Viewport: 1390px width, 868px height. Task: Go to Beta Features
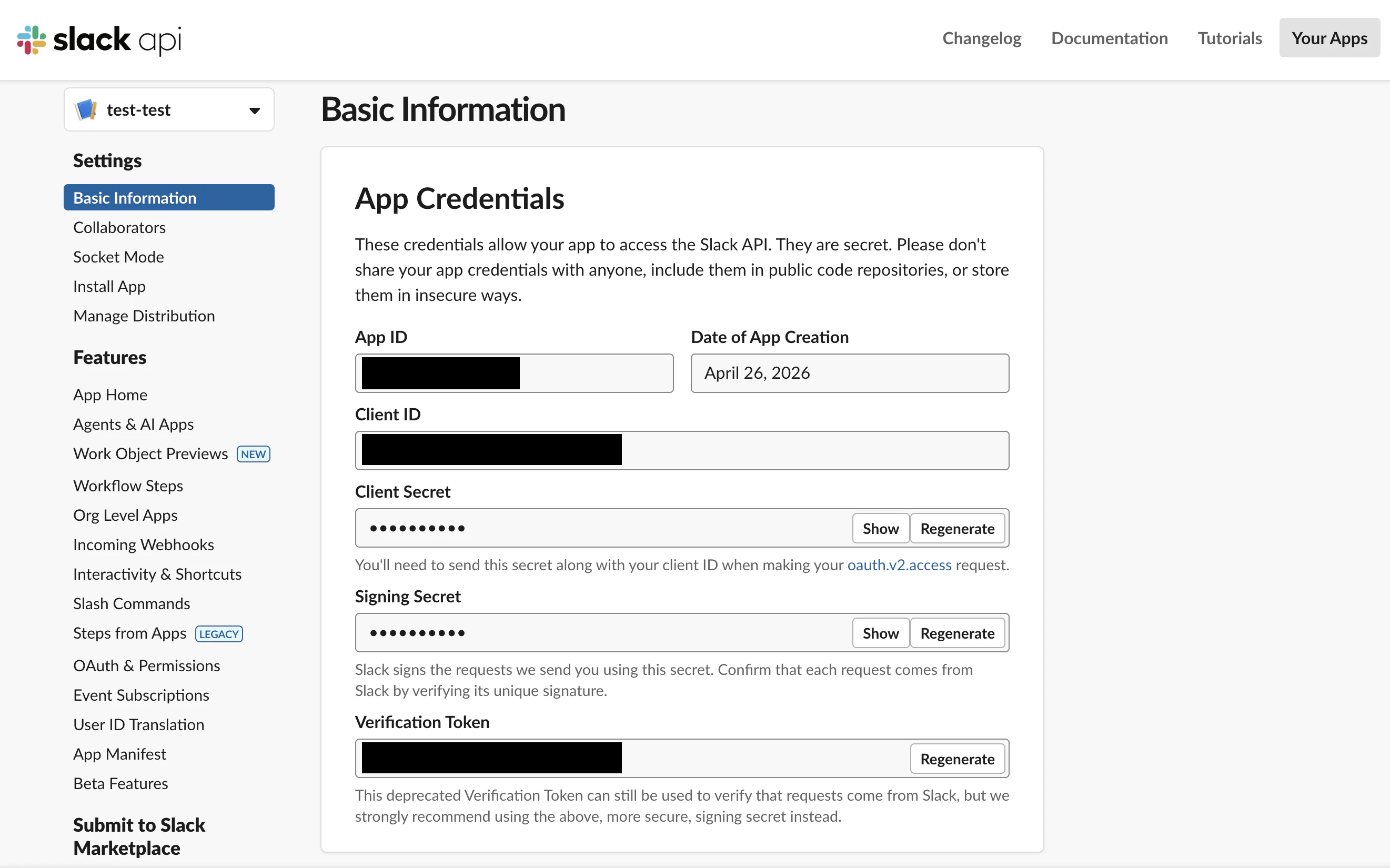(x=120, y=784)
